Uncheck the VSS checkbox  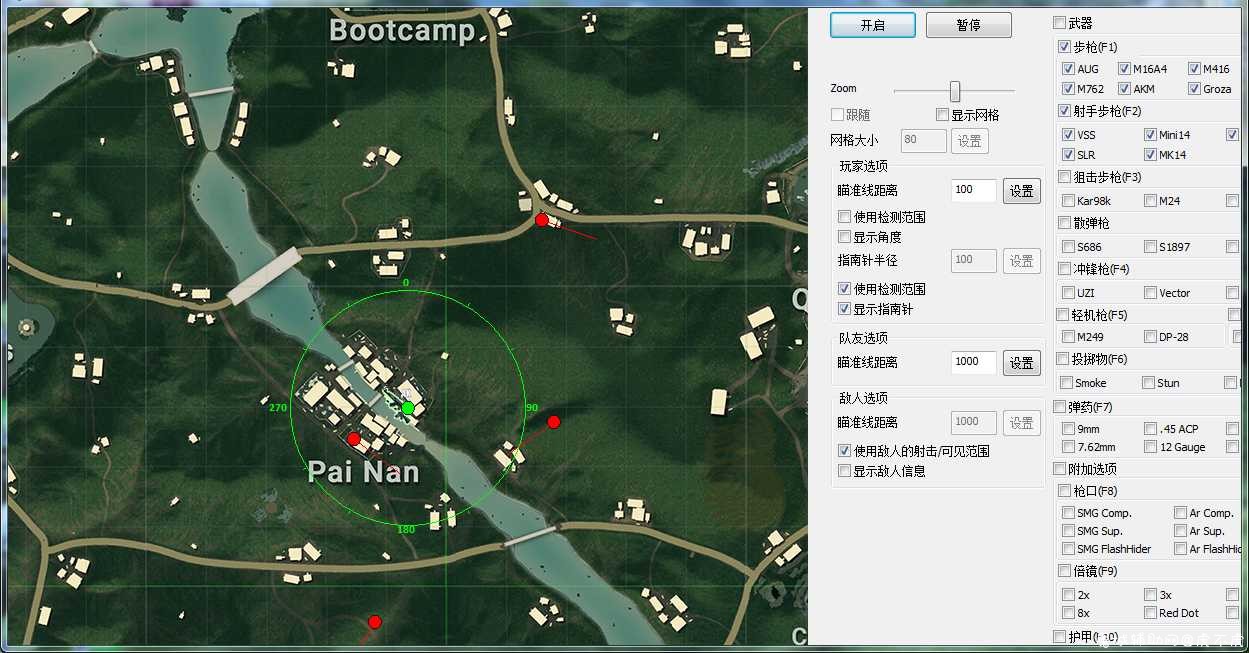pyautogui.click(x=1068, y=135)
